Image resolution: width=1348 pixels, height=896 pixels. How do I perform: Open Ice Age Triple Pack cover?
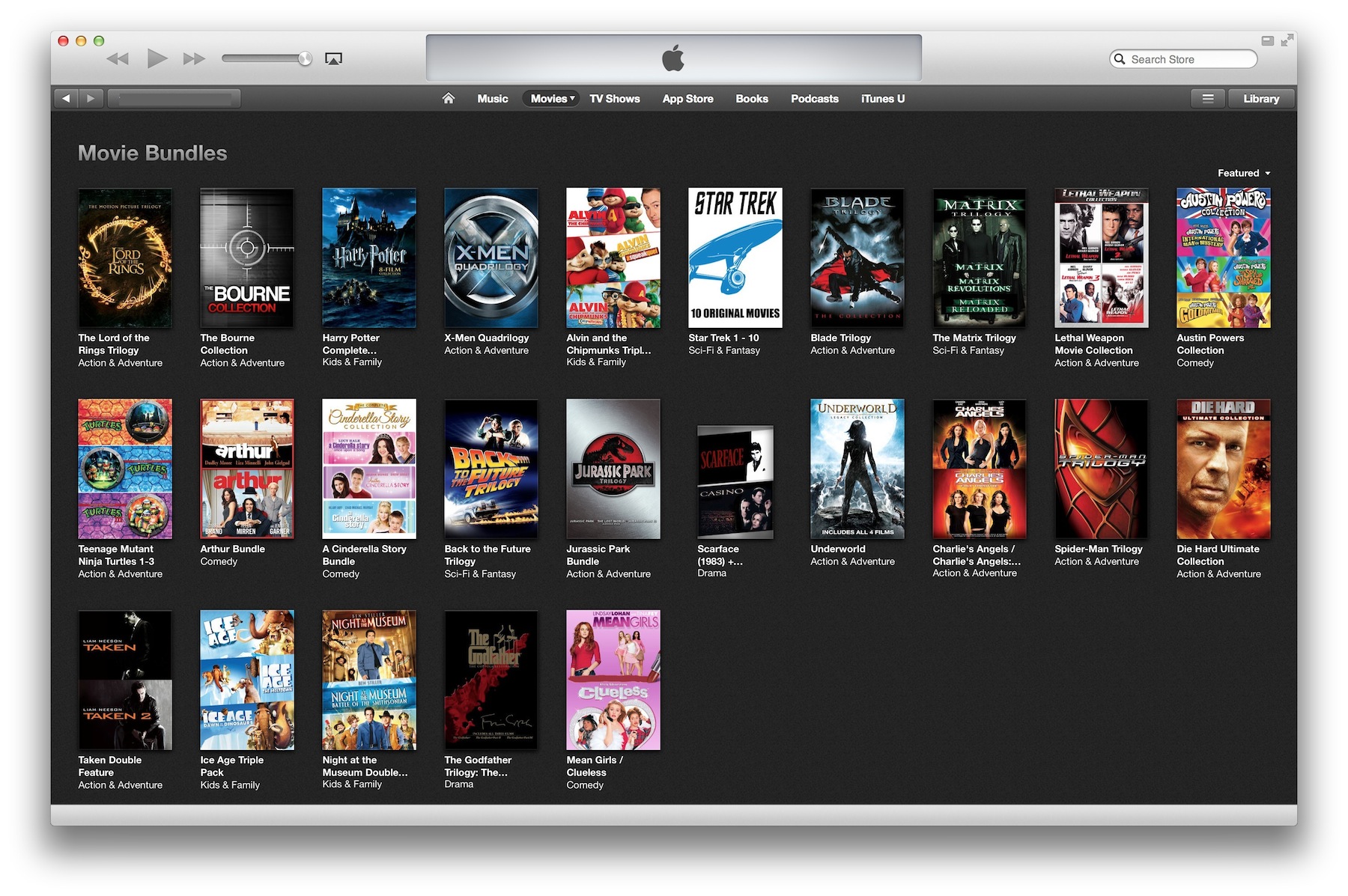[247, 680]
